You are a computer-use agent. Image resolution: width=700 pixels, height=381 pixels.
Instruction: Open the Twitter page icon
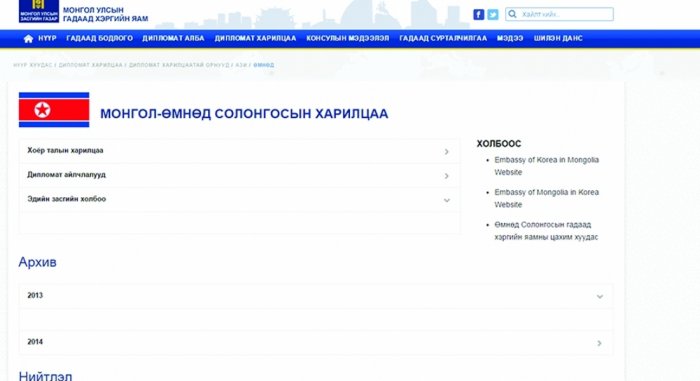click(x=492, y=14)
